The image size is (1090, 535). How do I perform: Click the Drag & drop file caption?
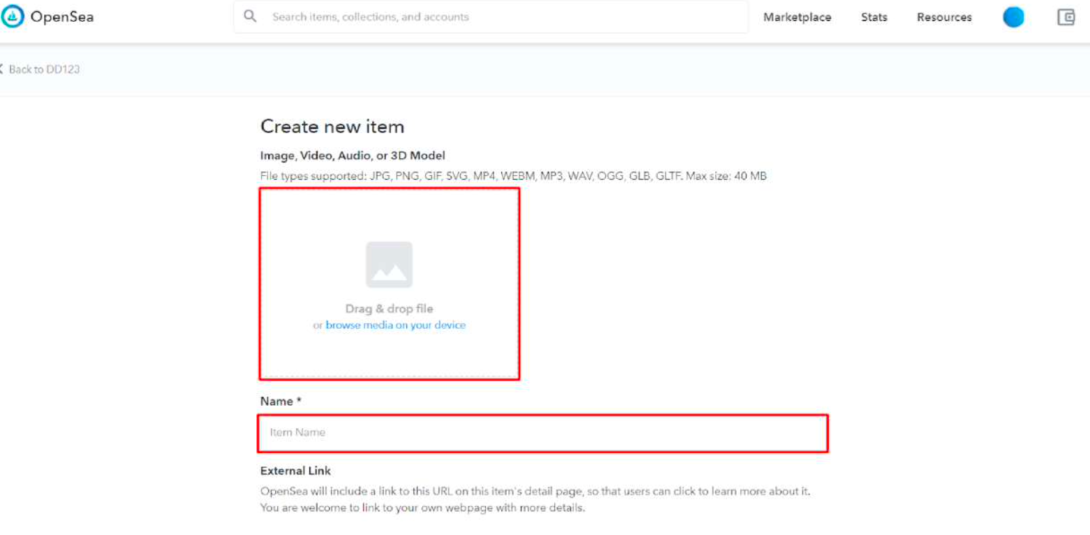[389, 308]
